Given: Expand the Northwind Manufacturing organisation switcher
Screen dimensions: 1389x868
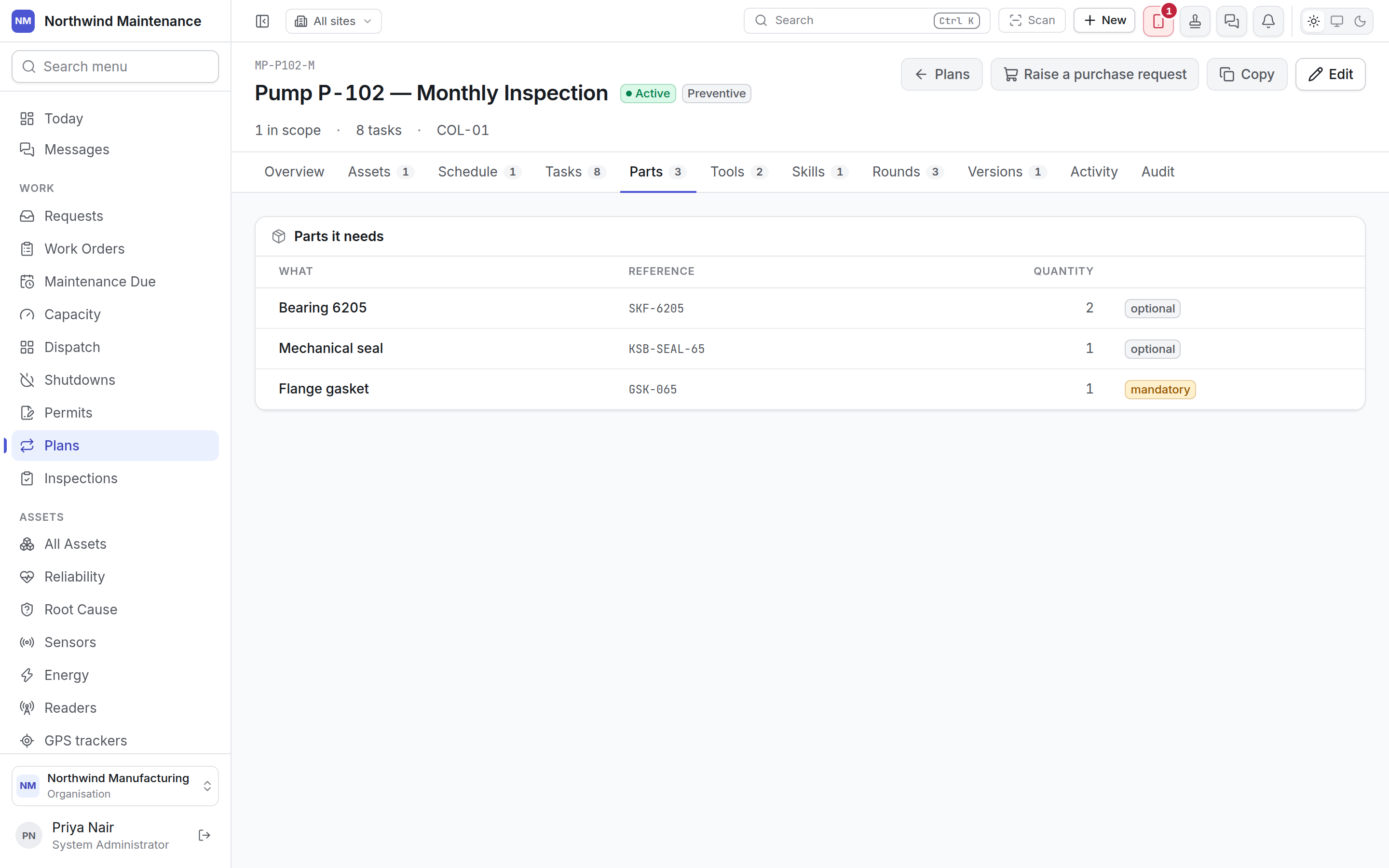Looking at the screenshot, I should click(115, 786).
